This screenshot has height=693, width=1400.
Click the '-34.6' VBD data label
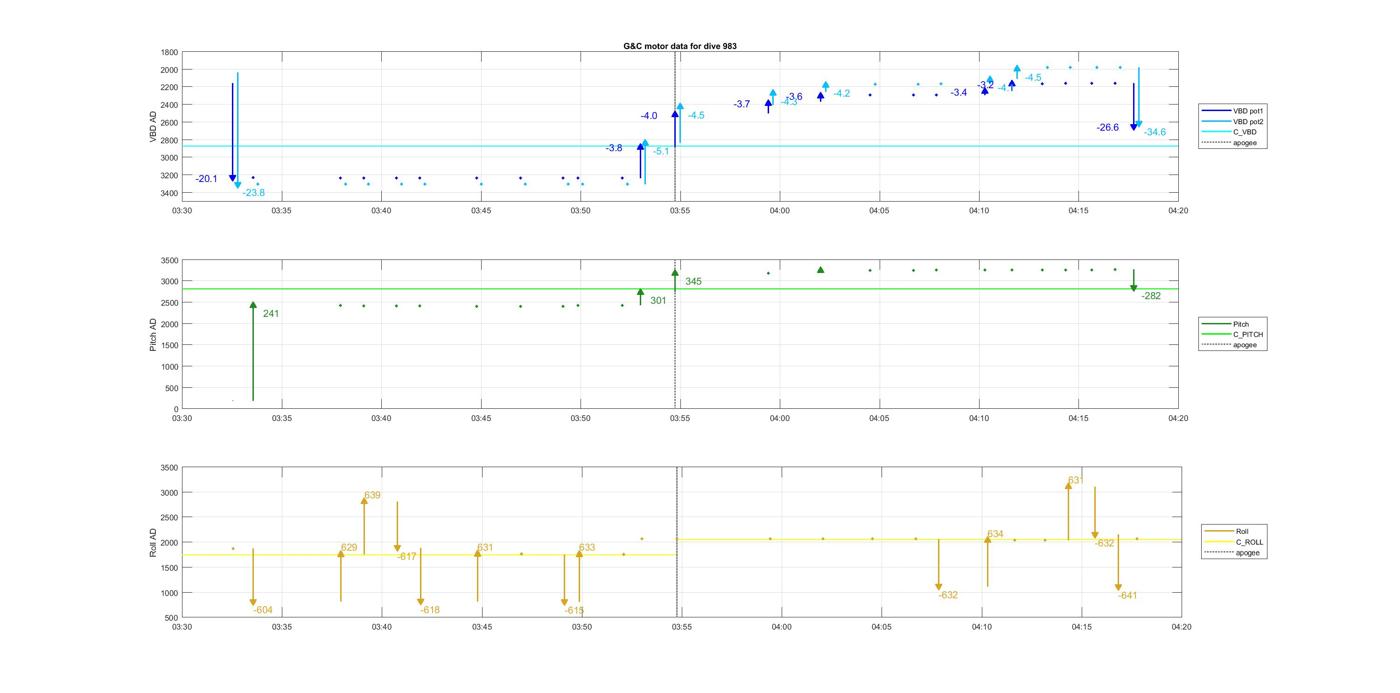click(x=1155, y=132)
